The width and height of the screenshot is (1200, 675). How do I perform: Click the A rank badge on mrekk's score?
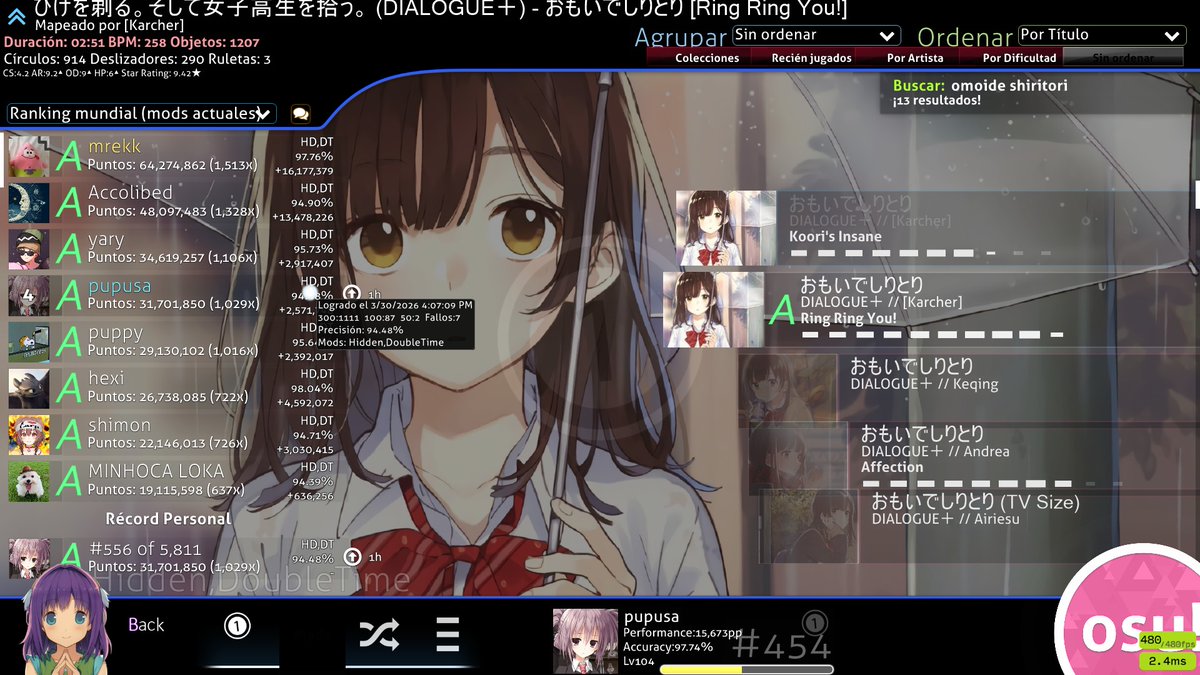coord(69,157)
